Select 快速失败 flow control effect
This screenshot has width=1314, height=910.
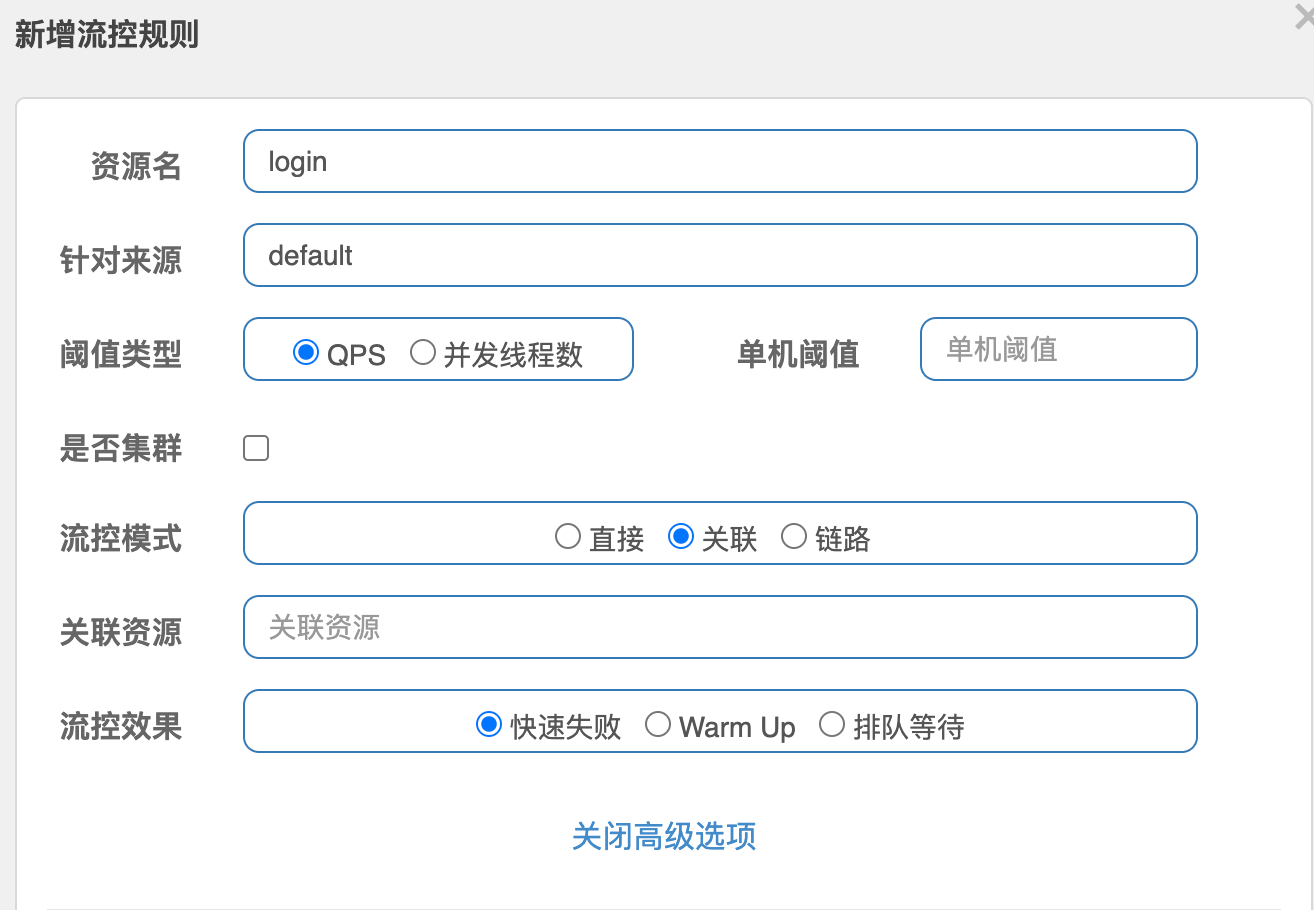click(489, 724)
